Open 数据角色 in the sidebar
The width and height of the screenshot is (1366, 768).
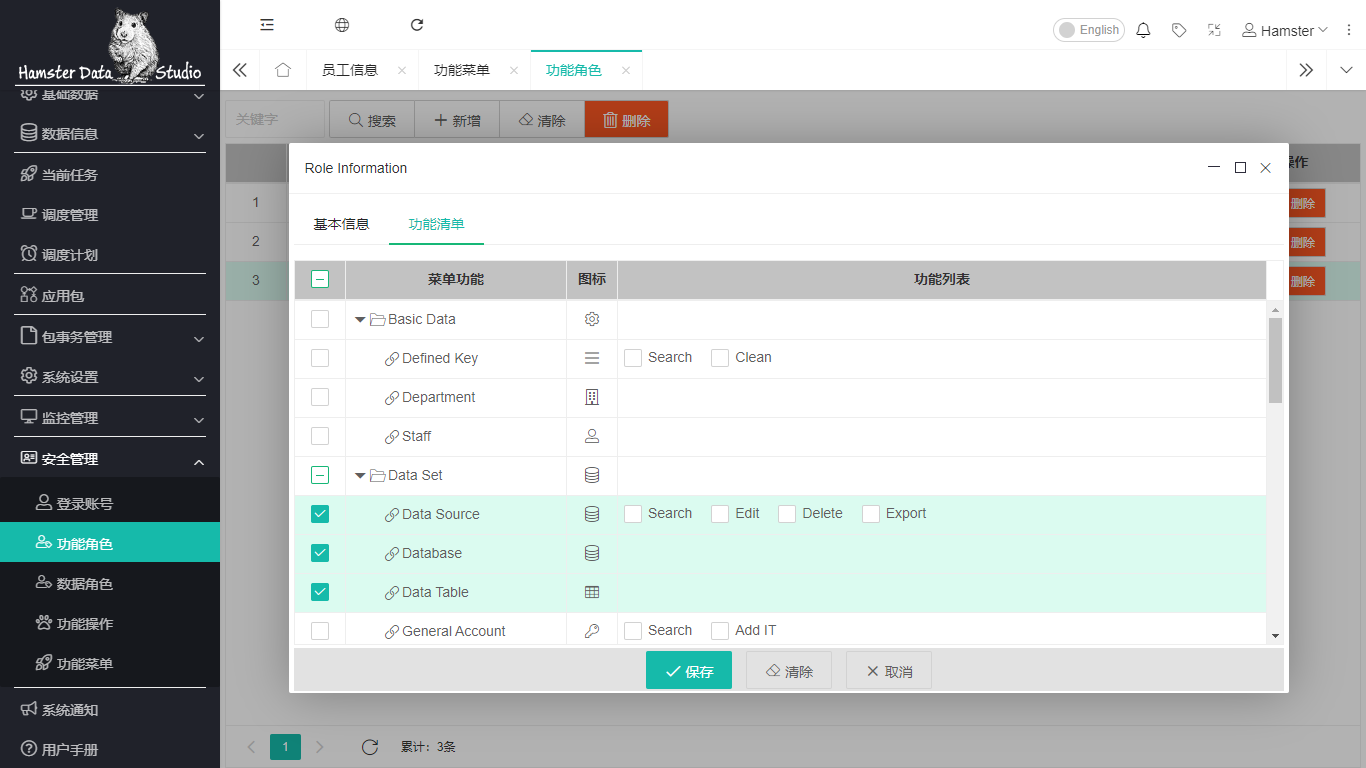[x=85, y=584]
